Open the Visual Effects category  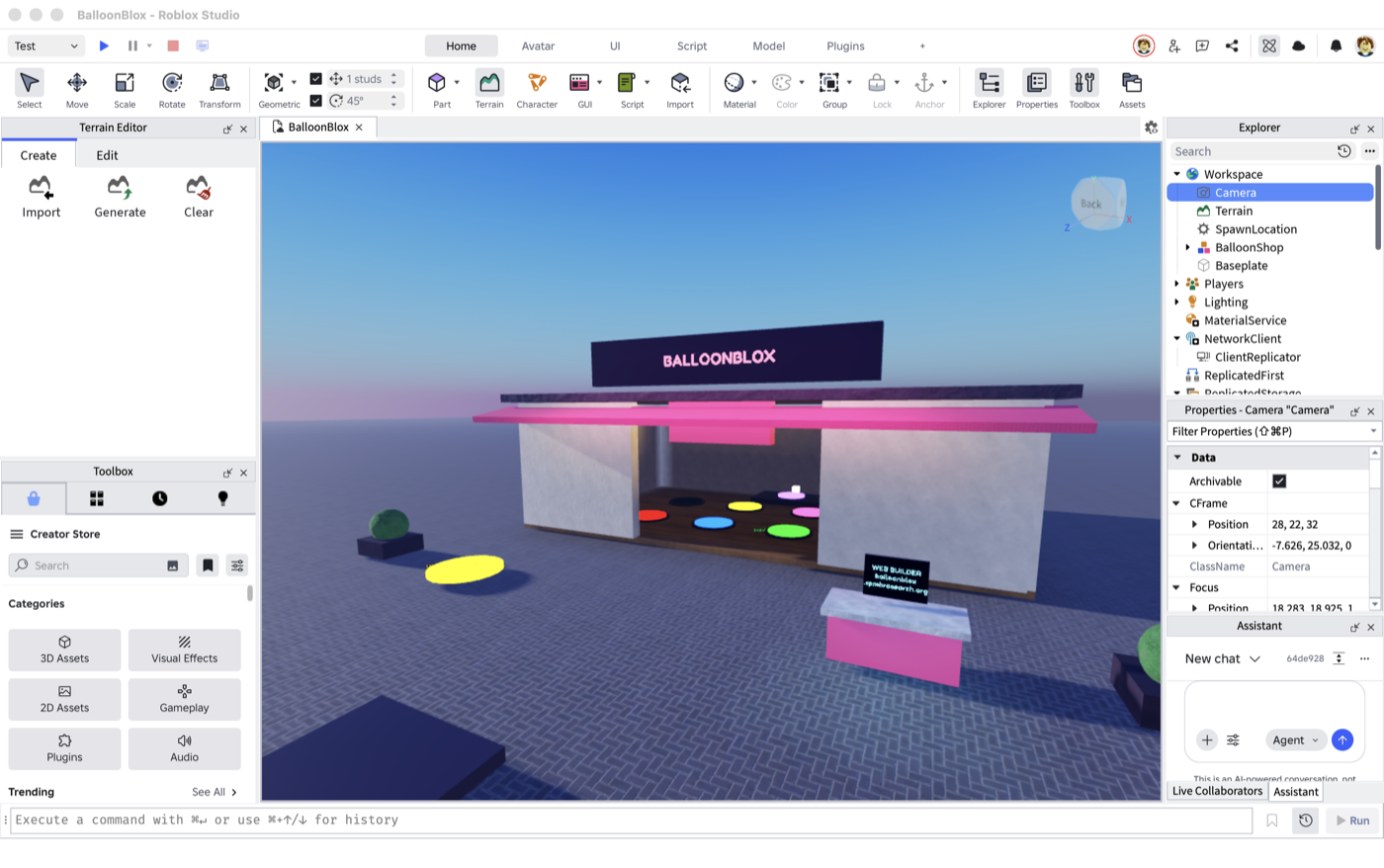pos(184,650)
